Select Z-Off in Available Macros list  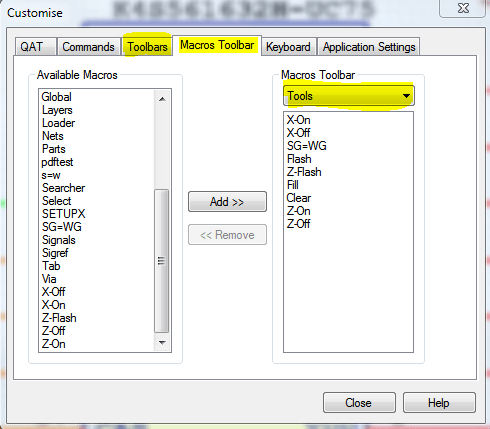tap(53, 331)
